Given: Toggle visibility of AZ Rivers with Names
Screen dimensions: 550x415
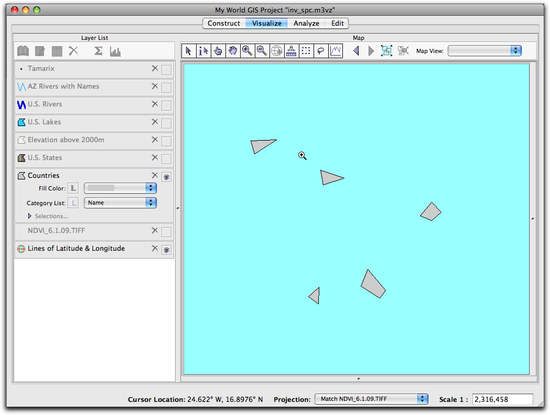Looking at the screenshot, I should click(166, 87).
